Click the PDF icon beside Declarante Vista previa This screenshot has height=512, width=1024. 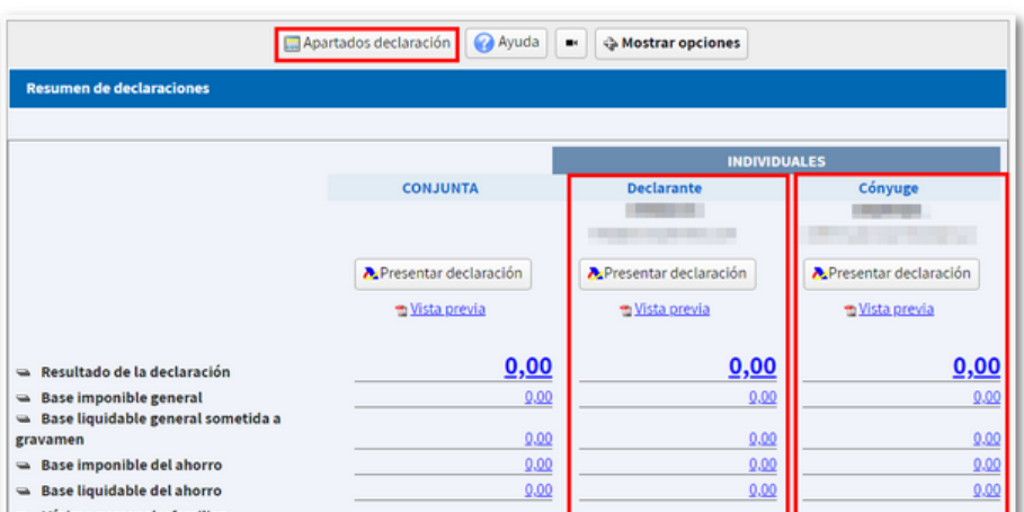(626, 310)
